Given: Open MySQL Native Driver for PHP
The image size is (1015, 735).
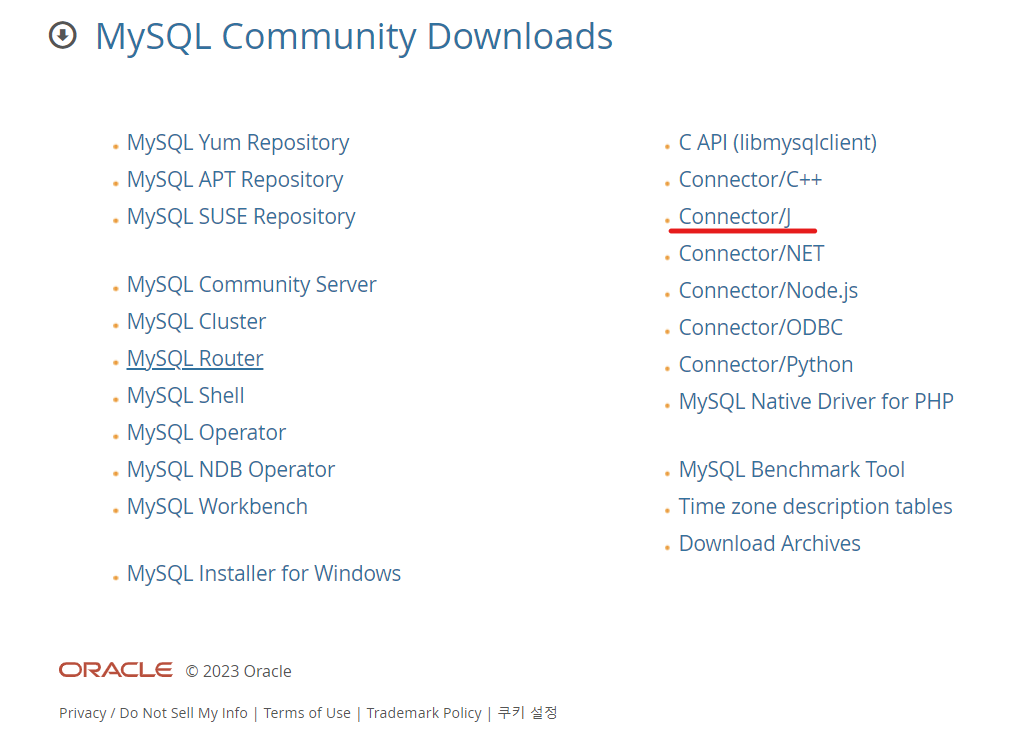Looking at the screenshot, I should click(816, 401).
